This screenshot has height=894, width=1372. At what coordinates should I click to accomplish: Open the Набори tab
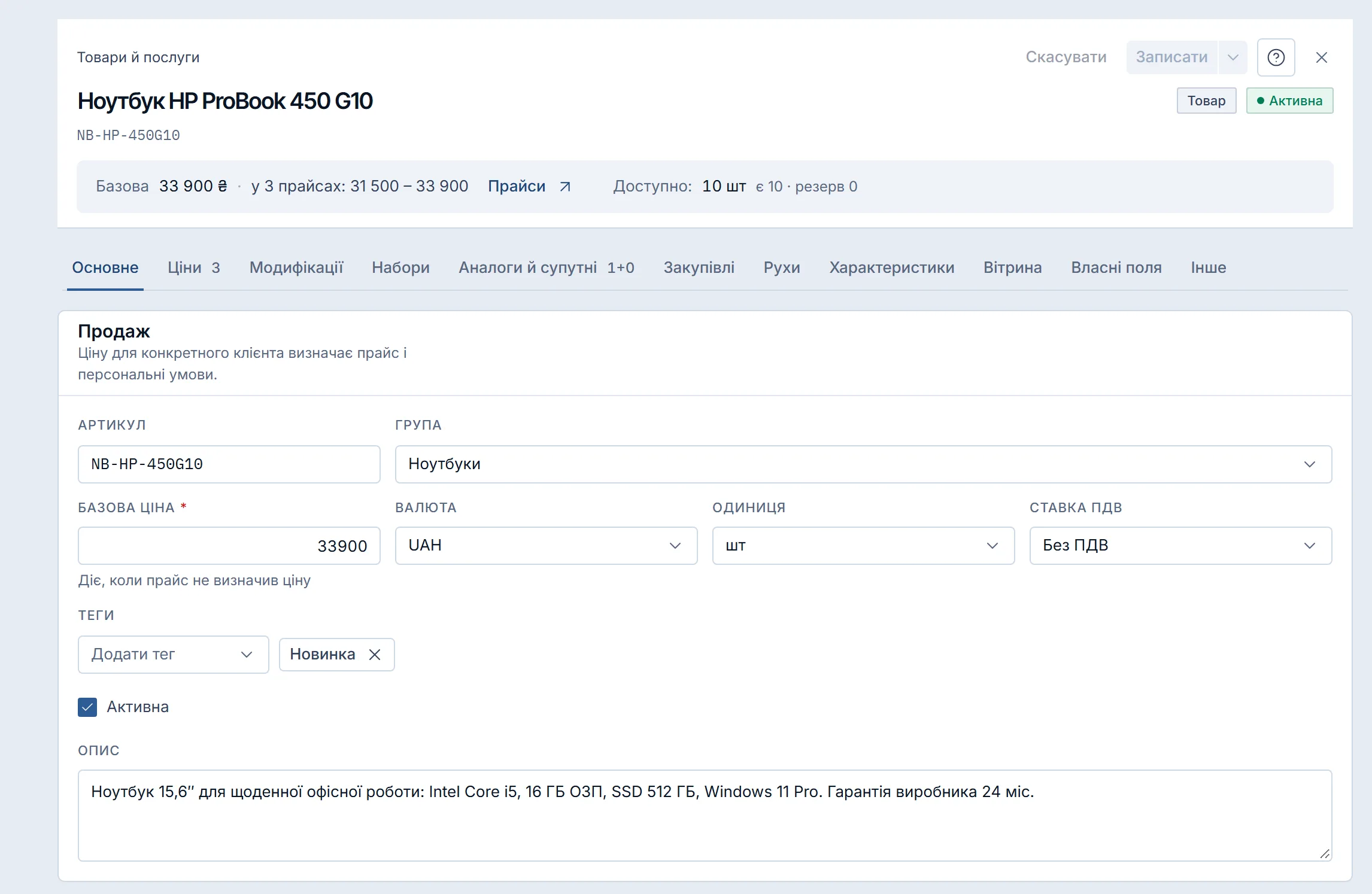click(400, 267)
